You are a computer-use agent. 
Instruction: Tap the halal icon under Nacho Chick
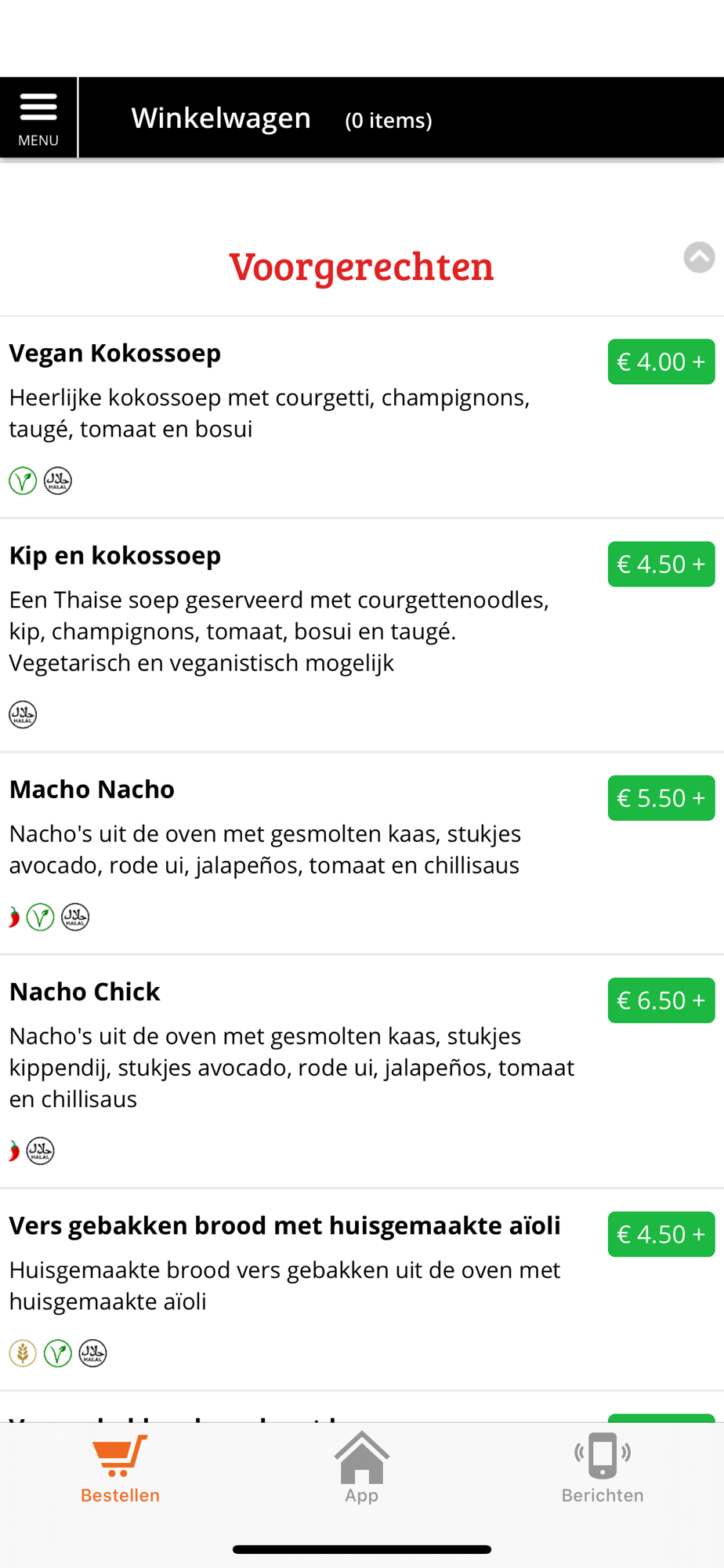point(41,1150)
